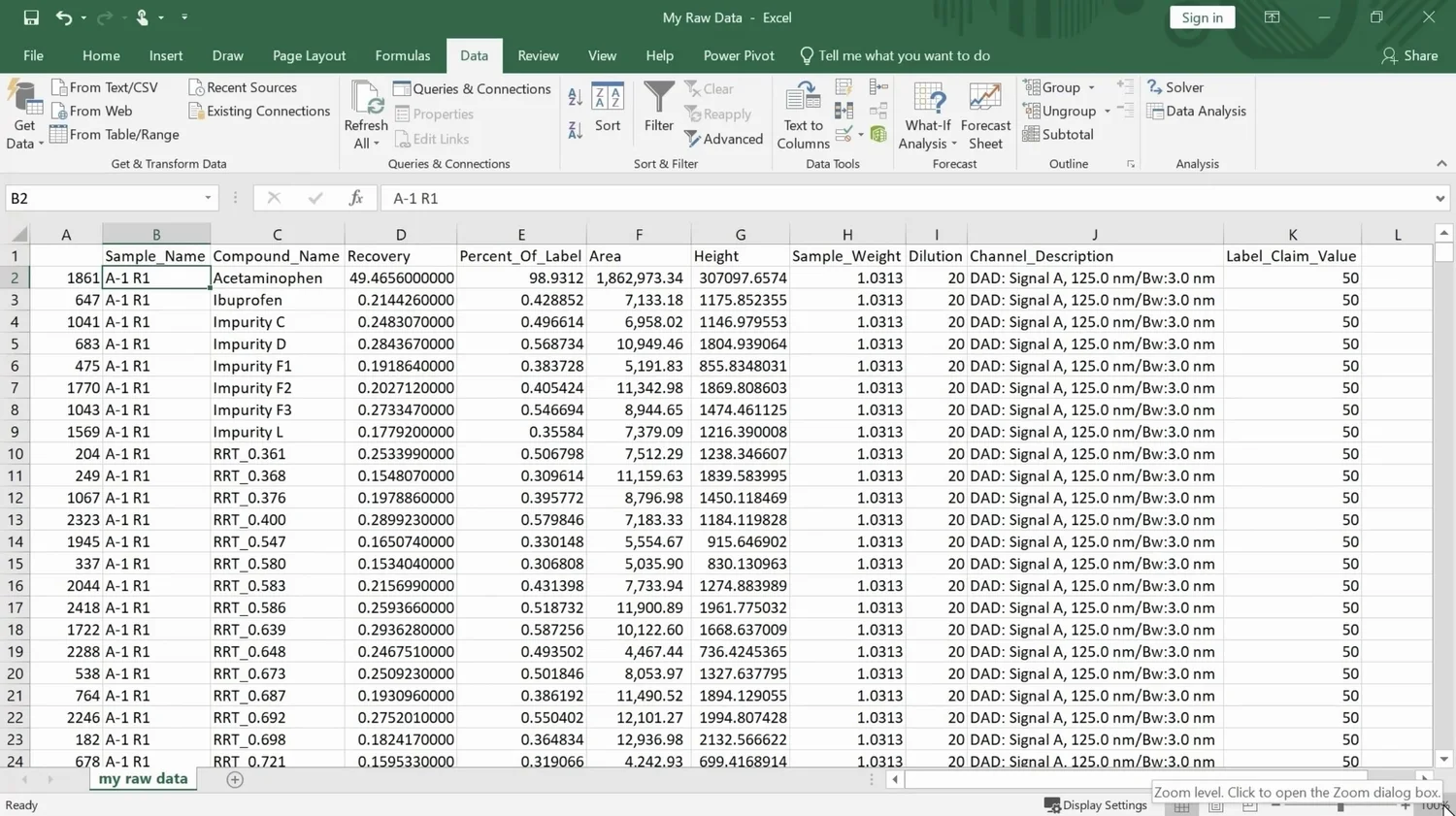
Task: Remove duplicates from the dataset
Action: point(844,112)
